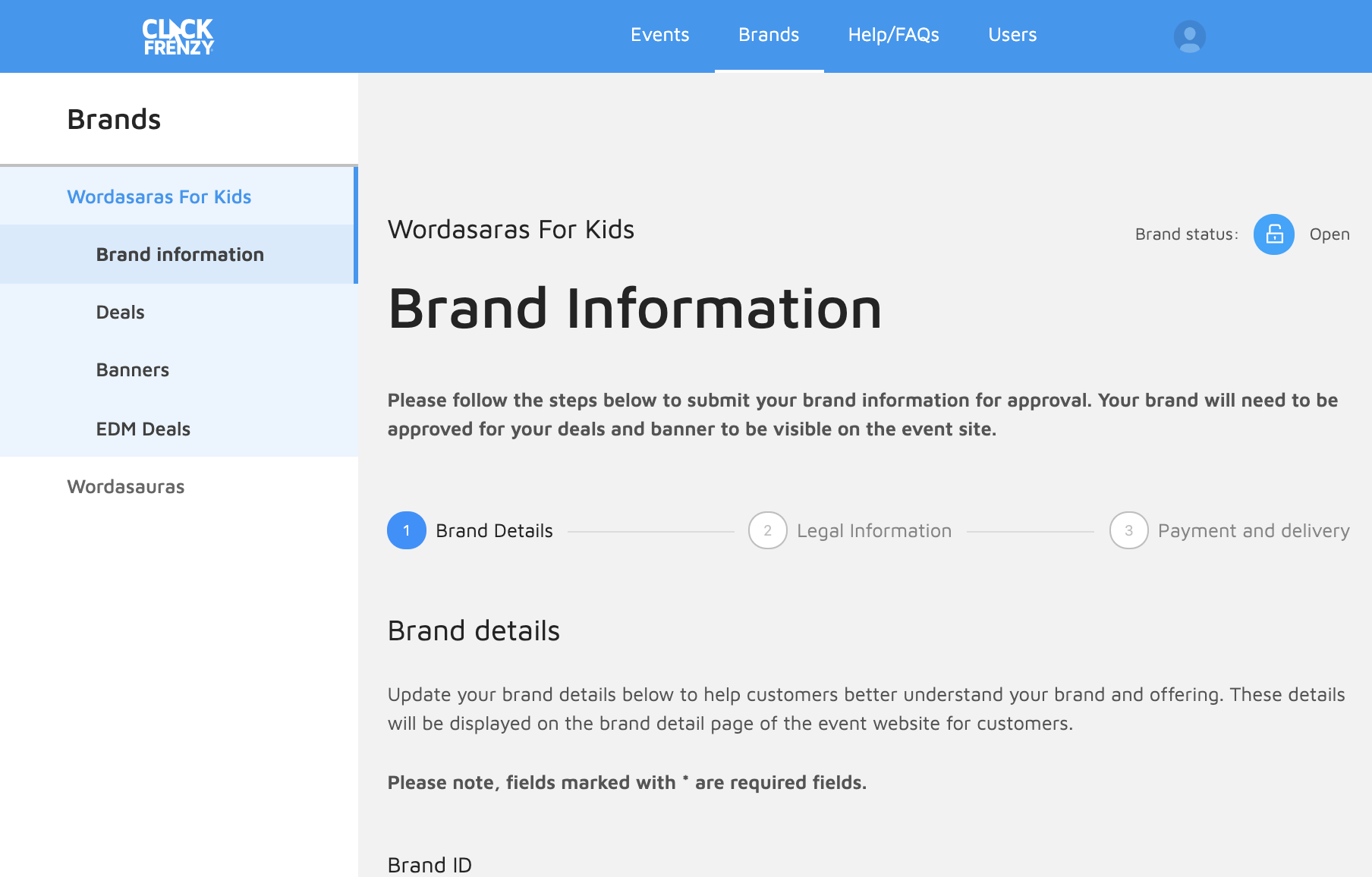Select Brand information in sidebar

pyautogui.click(x=178, y=254)
